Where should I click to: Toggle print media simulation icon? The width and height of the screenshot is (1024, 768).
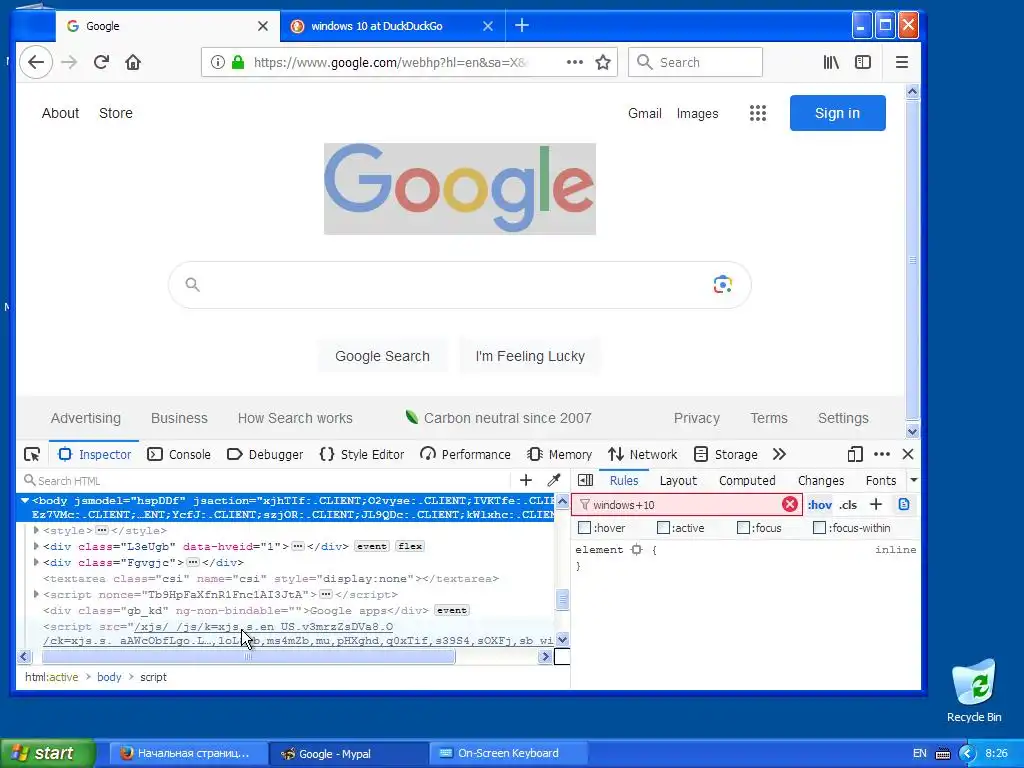(904, 504)
